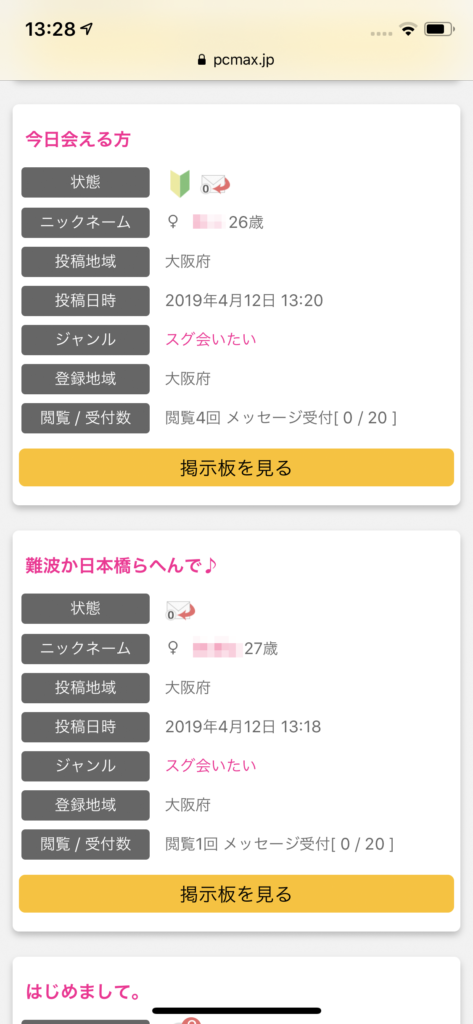
Task: Tap the mail reply icon in second post
Action: [x=181, y=611]
